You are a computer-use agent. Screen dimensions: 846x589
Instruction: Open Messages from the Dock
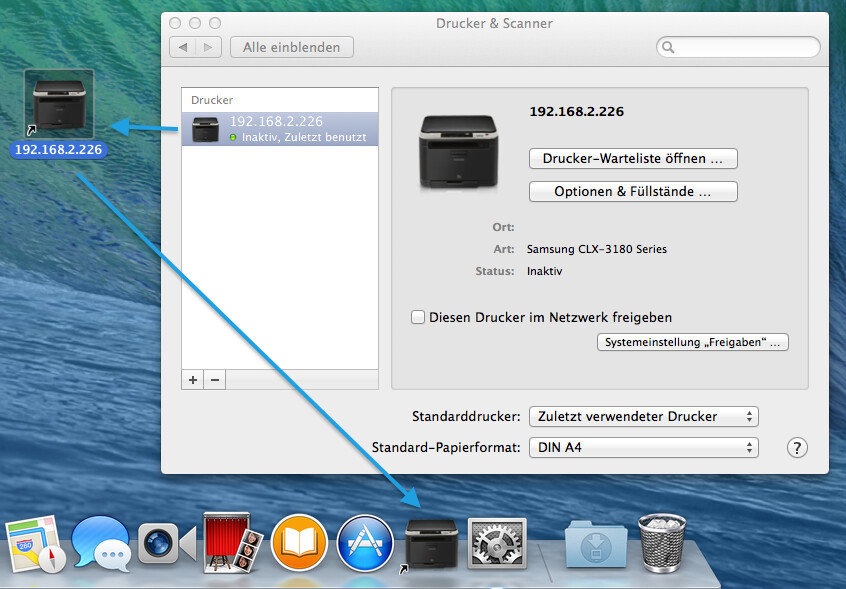100,543
